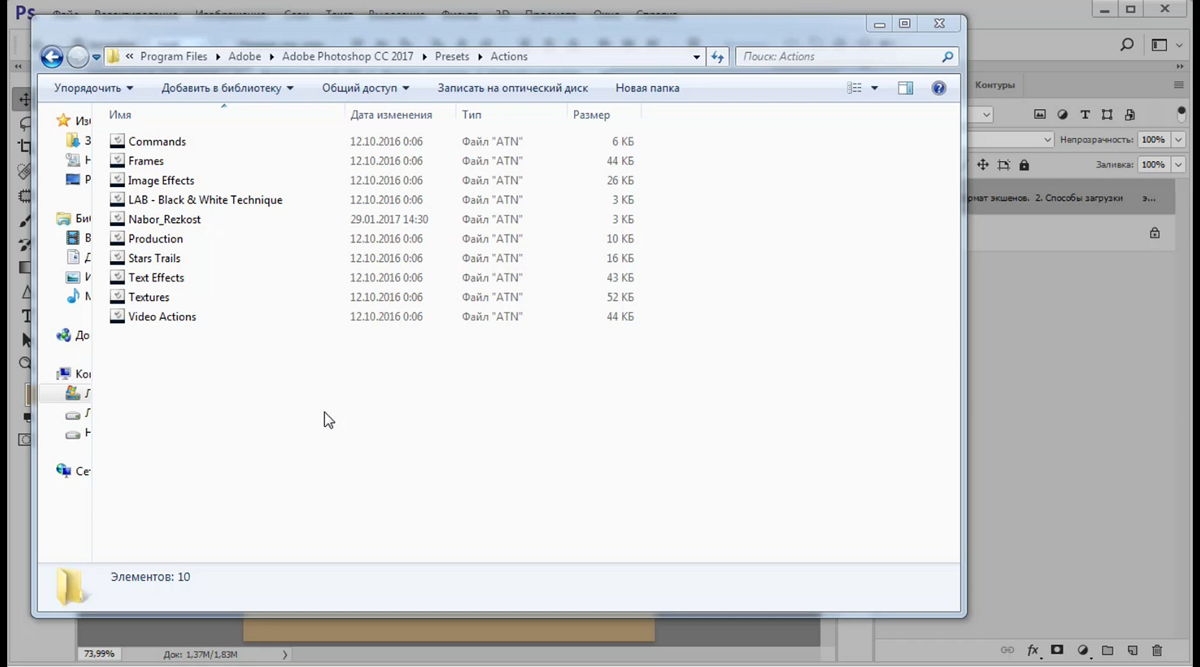Refresh the Actions folder view
Image resolution: width=1200 pixels, height=667 pixels.
pos(716,57)
